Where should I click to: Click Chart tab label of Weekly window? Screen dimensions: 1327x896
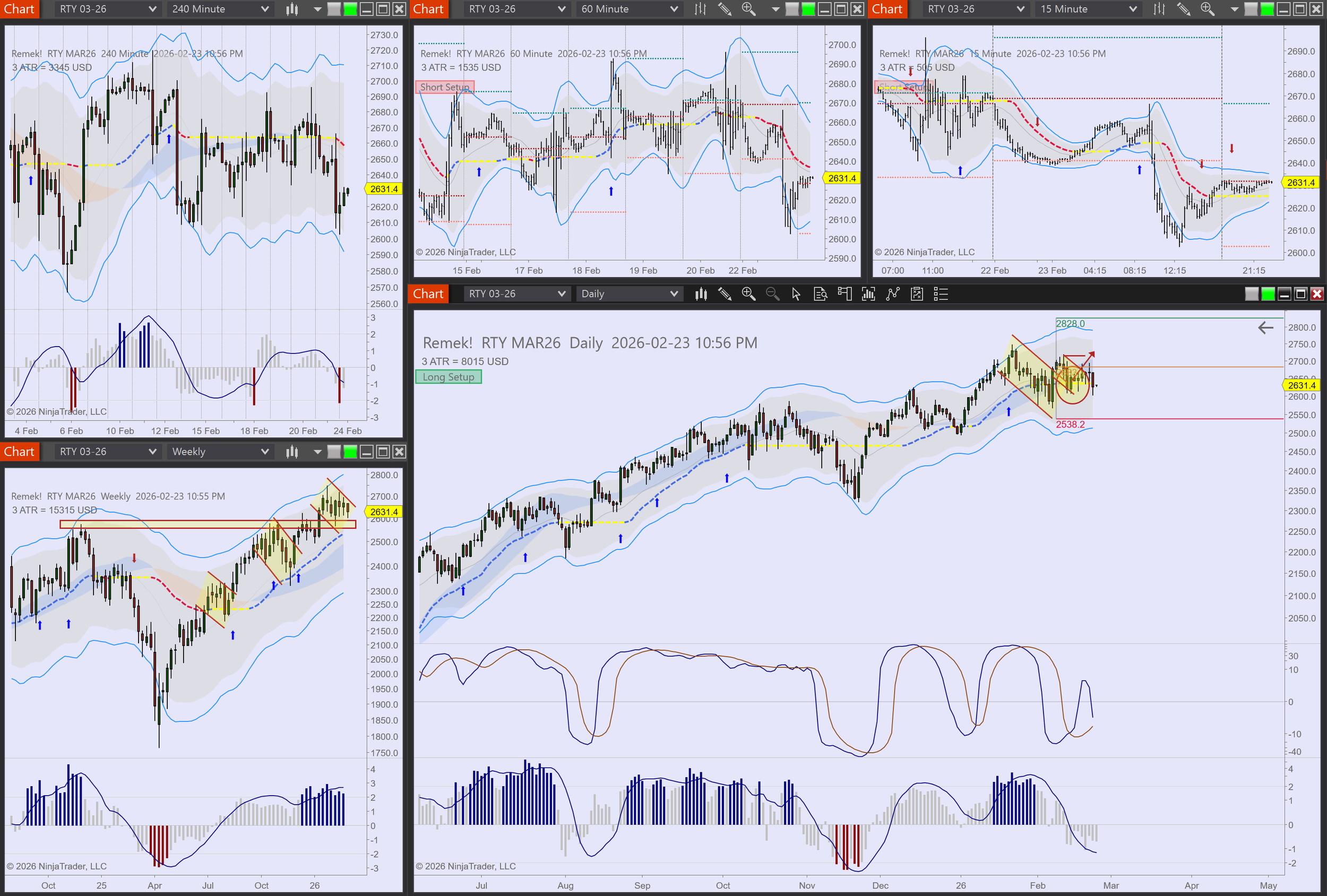click(20, 452)
